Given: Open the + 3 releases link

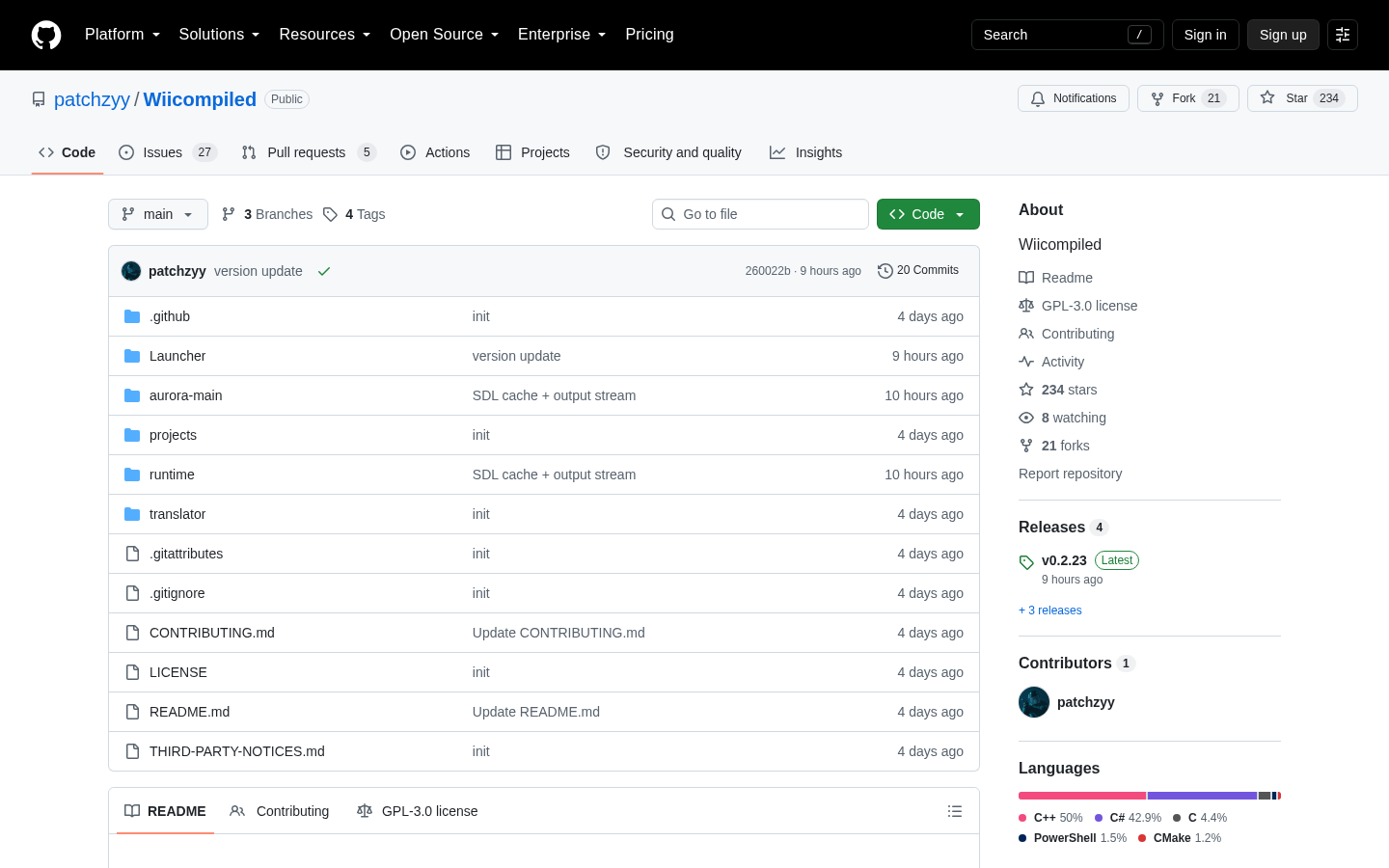Looking at the screenshot, I should 1049,610.
